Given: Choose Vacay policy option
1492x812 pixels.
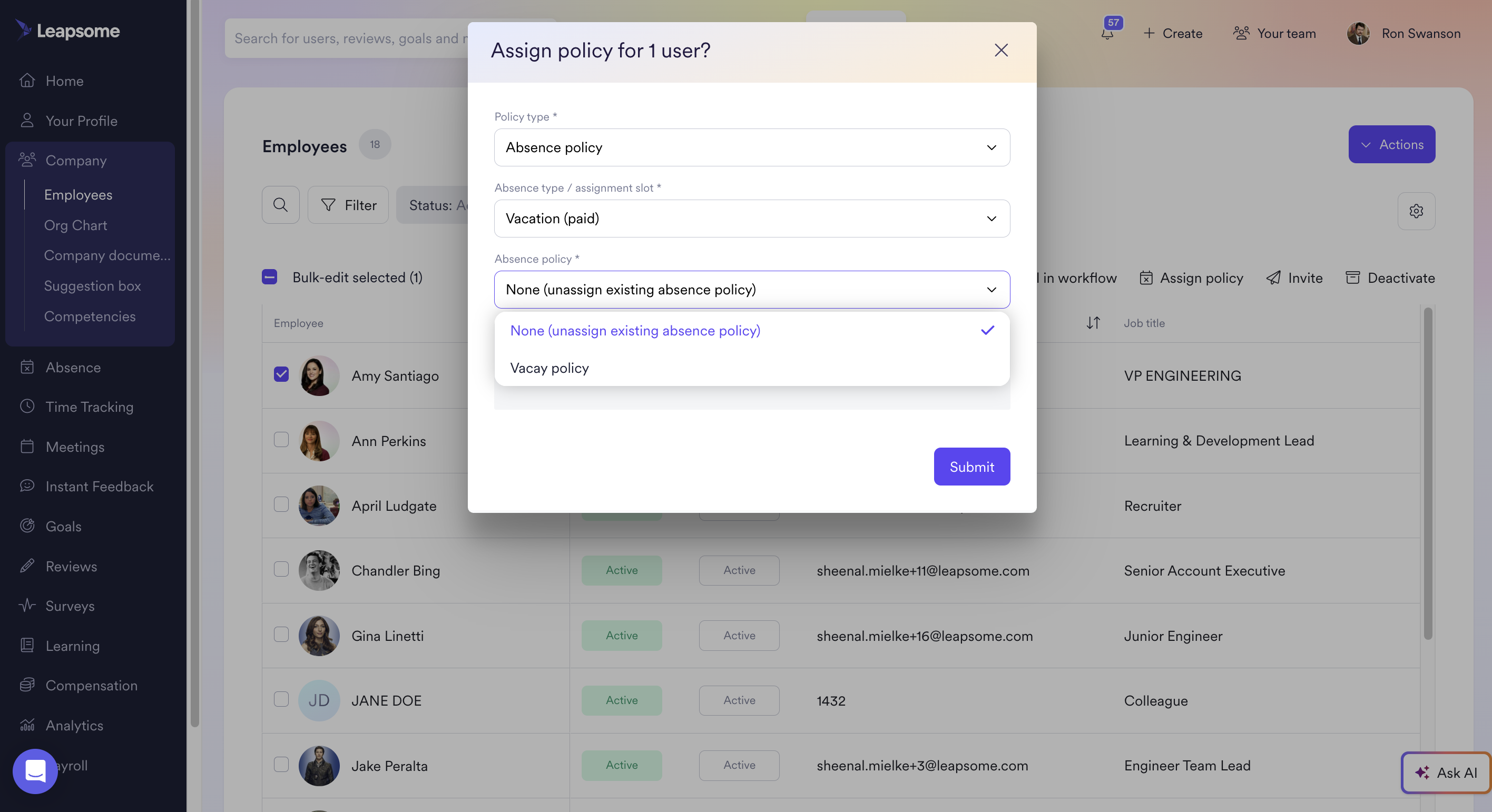Looking at the screenshot, I should 752,368.
